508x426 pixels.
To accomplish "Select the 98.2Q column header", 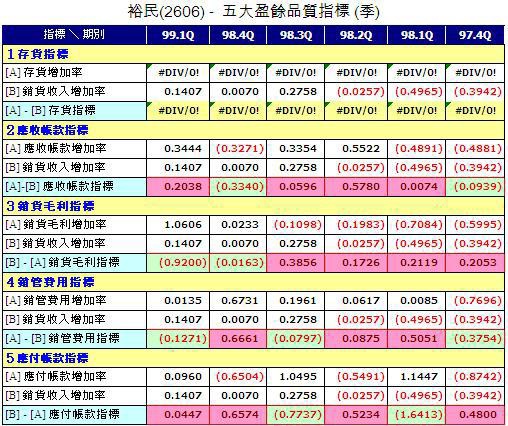I will coord(356,35).
